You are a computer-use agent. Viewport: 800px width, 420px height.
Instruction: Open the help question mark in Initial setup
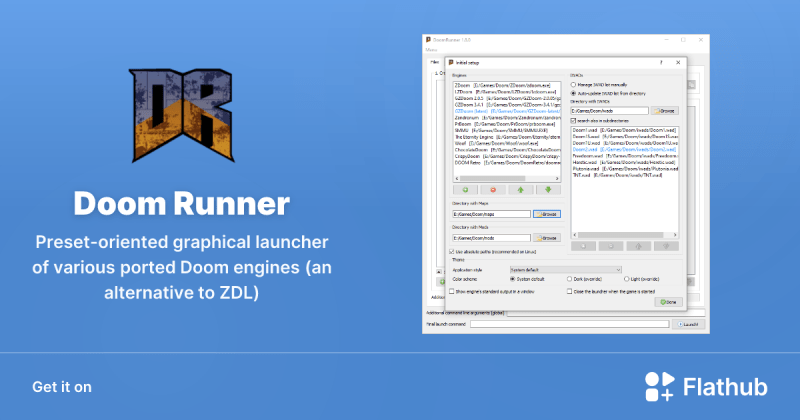coord(661,62)
